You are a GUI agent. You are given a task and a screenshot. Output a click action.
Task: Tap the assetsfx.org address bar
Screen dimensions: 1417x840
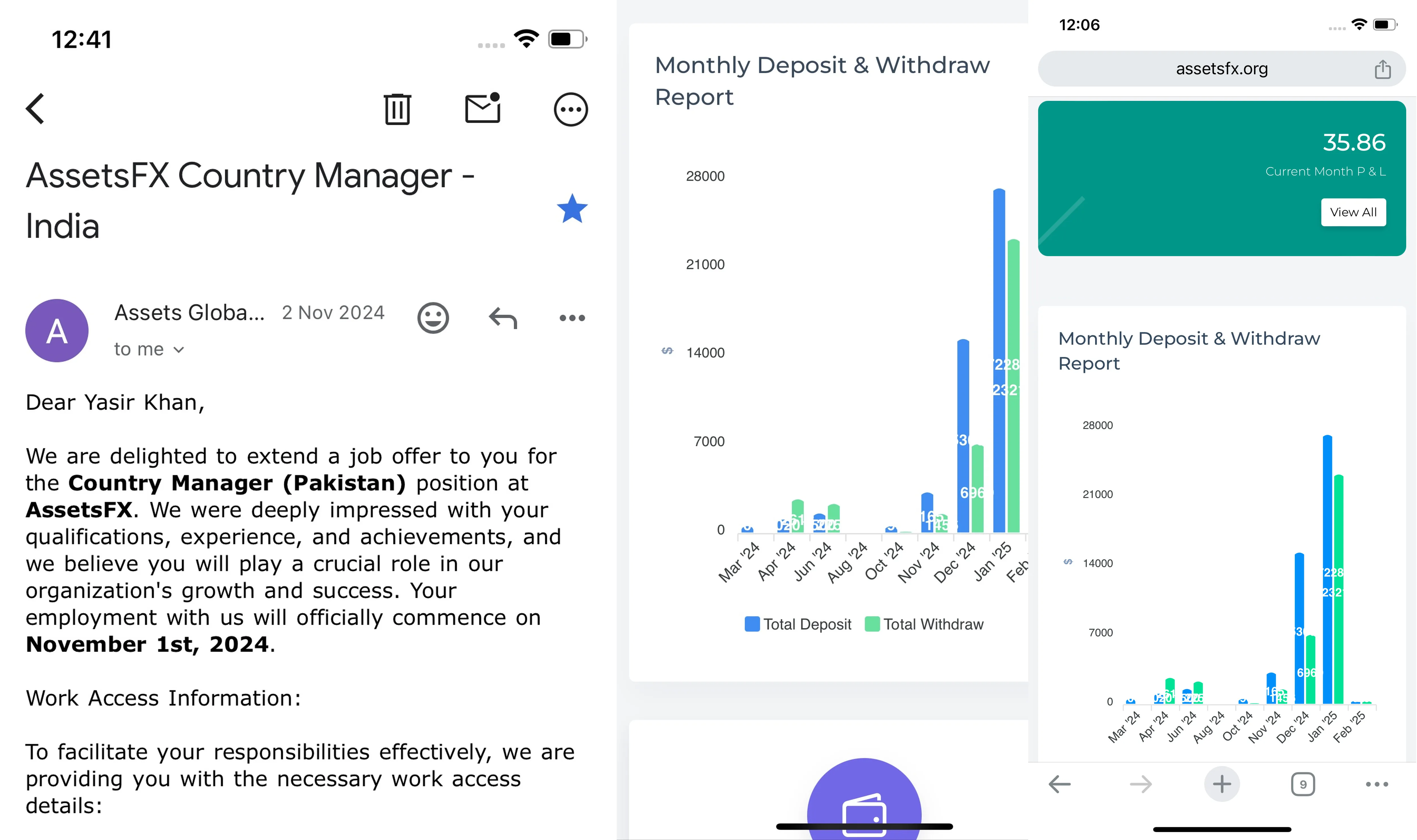tap(1222, 69)
